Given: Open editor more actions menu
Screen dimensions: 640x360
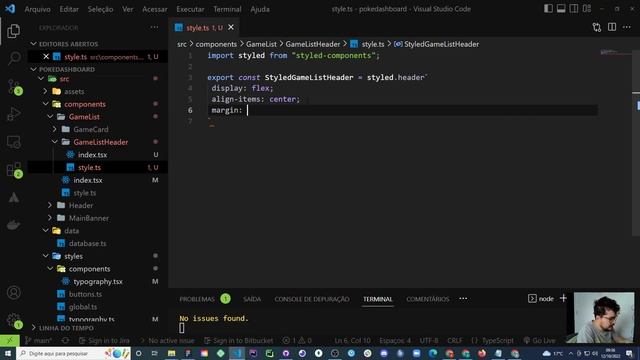Looking at the screenshot, I should point(627,27).
